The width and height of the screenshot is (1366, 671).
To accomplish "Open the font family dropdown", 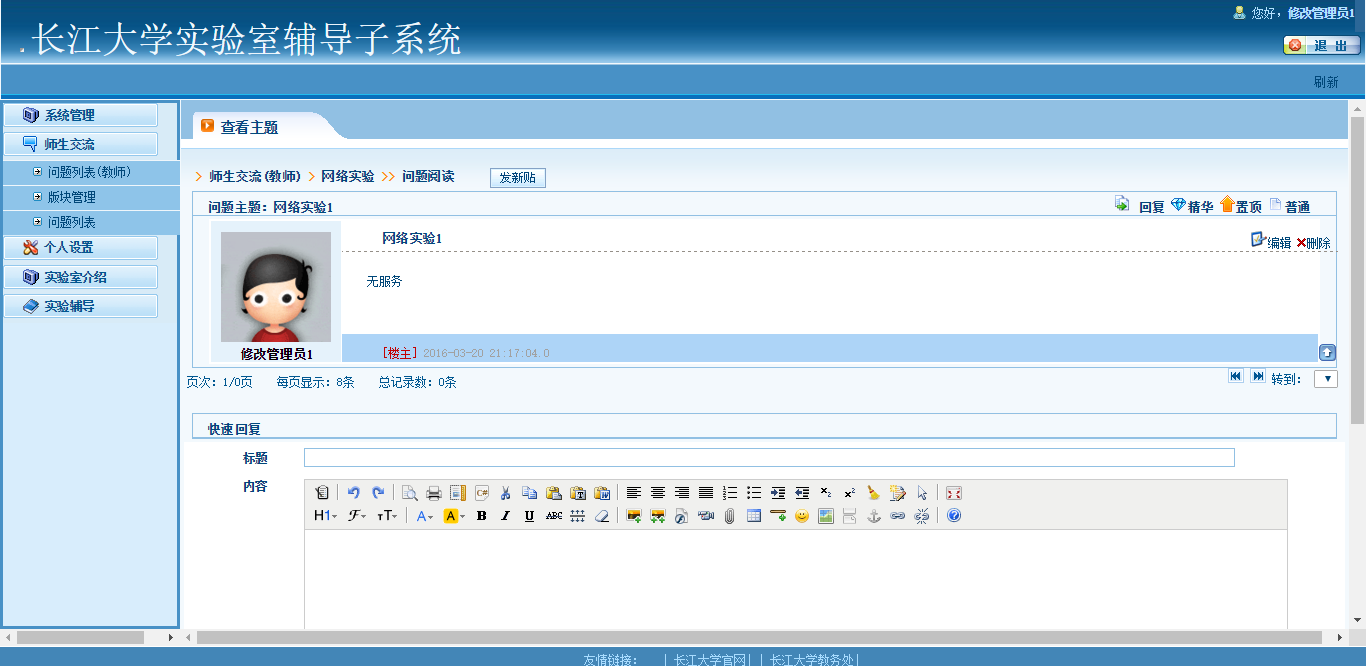I will click(x=356, y=516).
